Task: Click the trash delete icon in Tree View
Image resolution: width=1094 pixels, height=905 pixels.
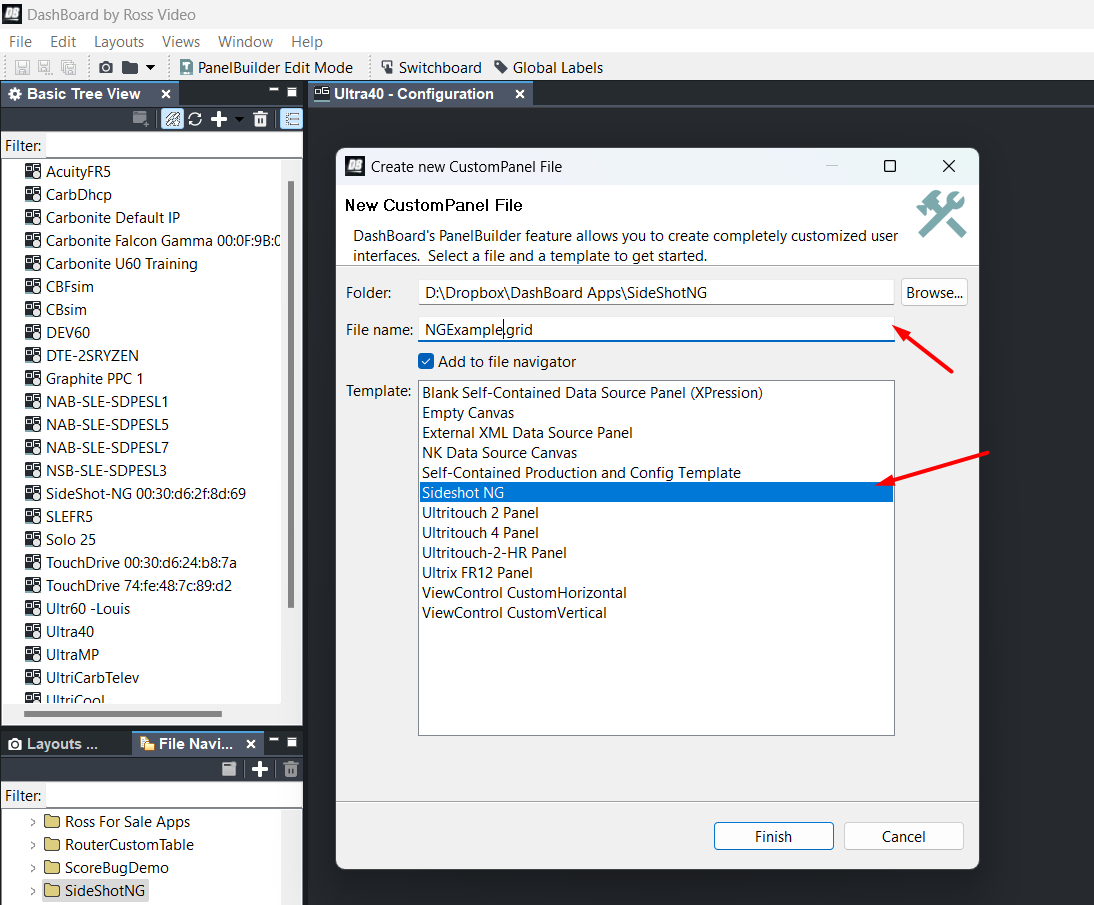Action: [x=260, y=119]
